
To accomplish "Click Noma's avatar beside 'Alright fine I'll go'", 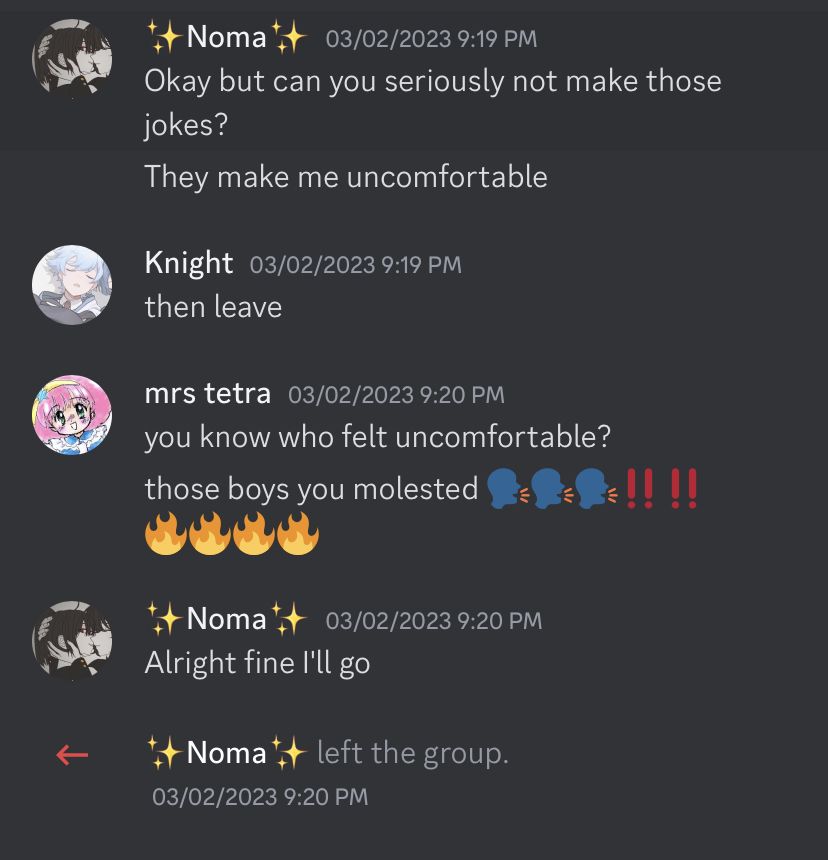I will 72,641.
